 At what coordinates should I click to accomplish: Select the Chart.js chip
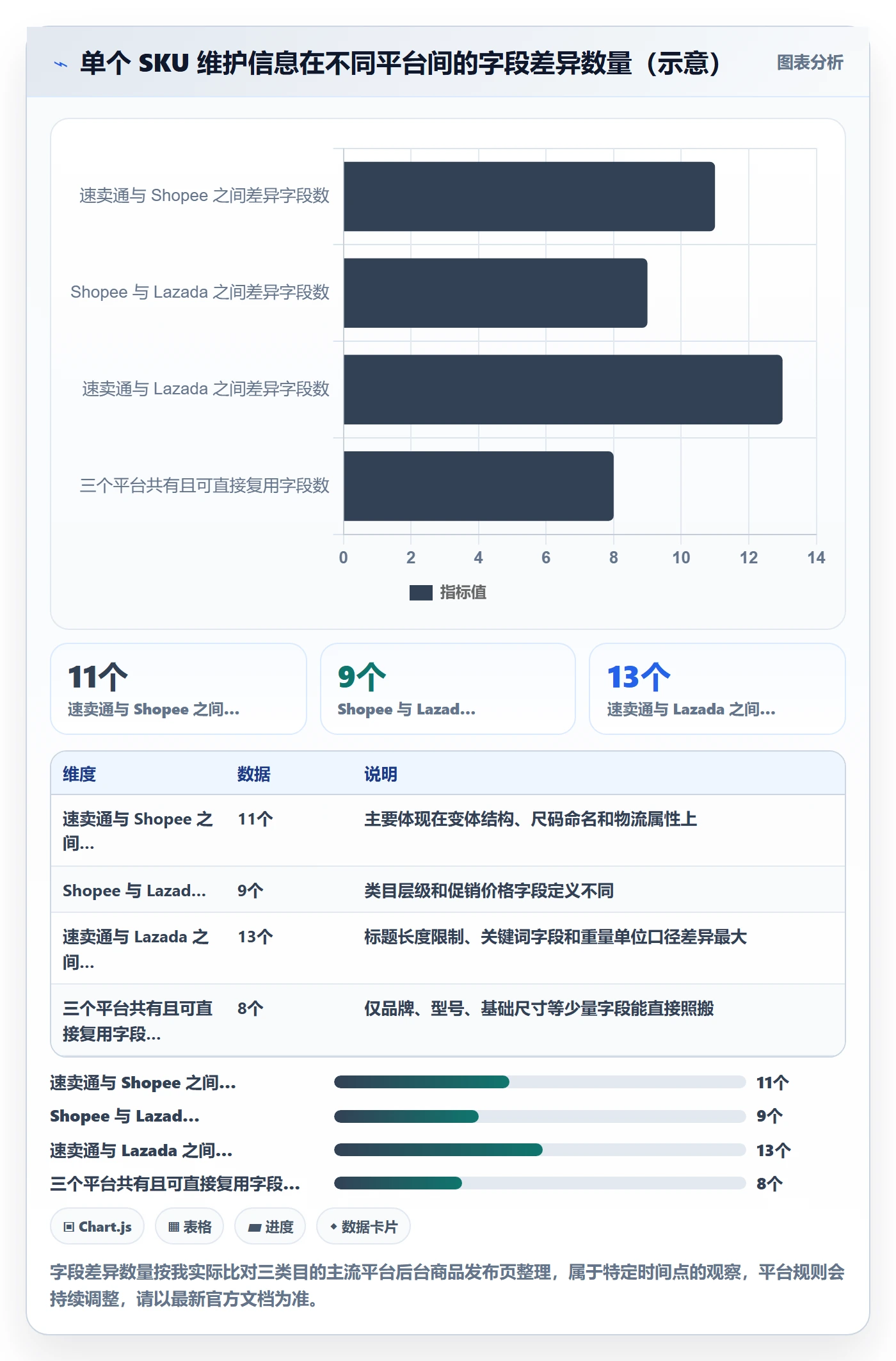click(x=97, y=1227)
